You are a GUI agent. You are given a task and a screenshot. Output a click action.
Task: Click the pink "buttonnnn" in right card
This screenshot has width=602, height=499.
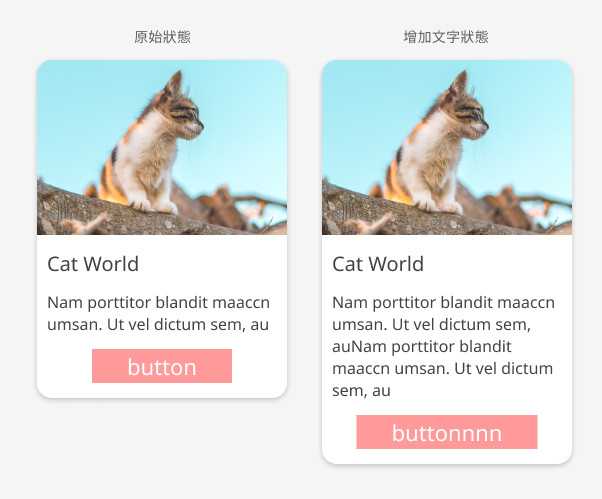(x=447, y=432)
